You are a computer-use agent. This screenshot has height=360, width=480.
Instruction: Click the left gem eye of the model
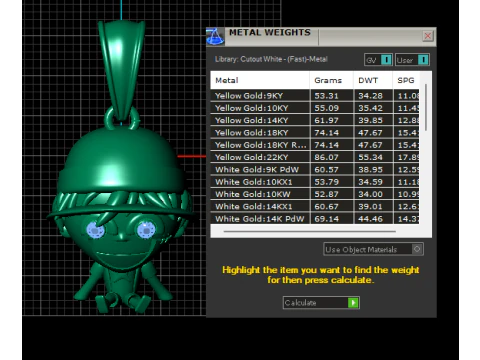[95, 230]
